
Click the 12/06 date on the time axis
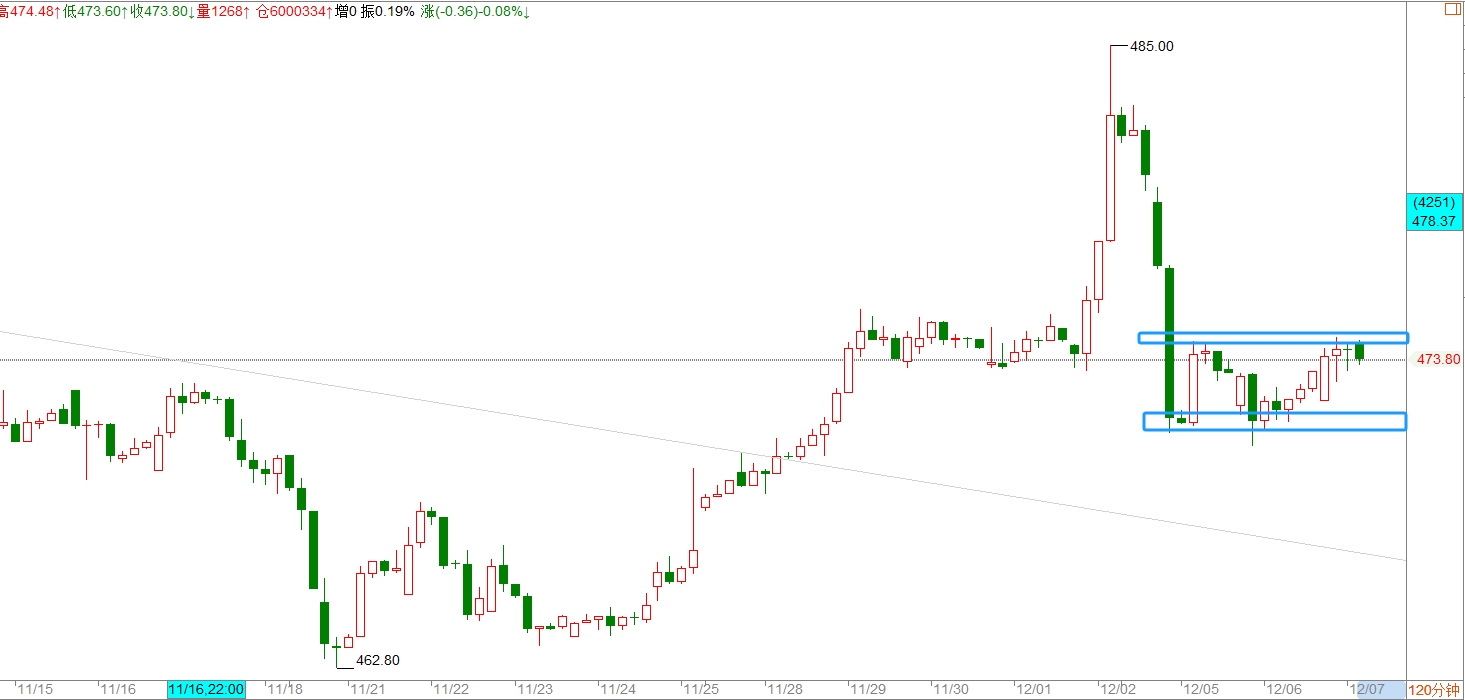click(x=1285, y=689)
